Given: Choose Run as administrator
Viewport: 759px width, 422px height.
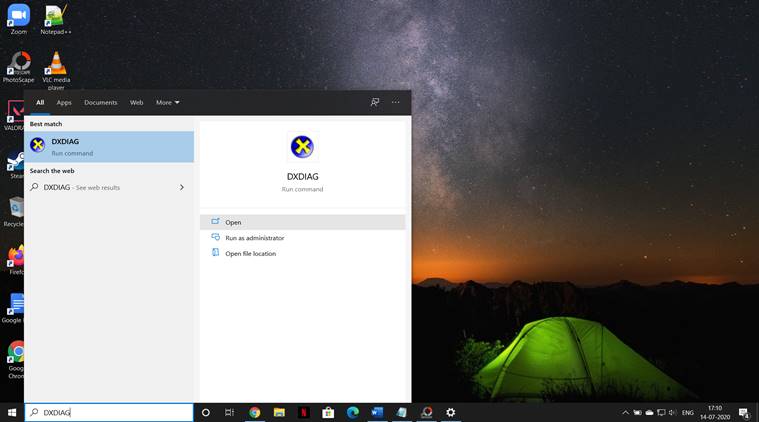Looking at the screenshot, I should tap(303, 238).
